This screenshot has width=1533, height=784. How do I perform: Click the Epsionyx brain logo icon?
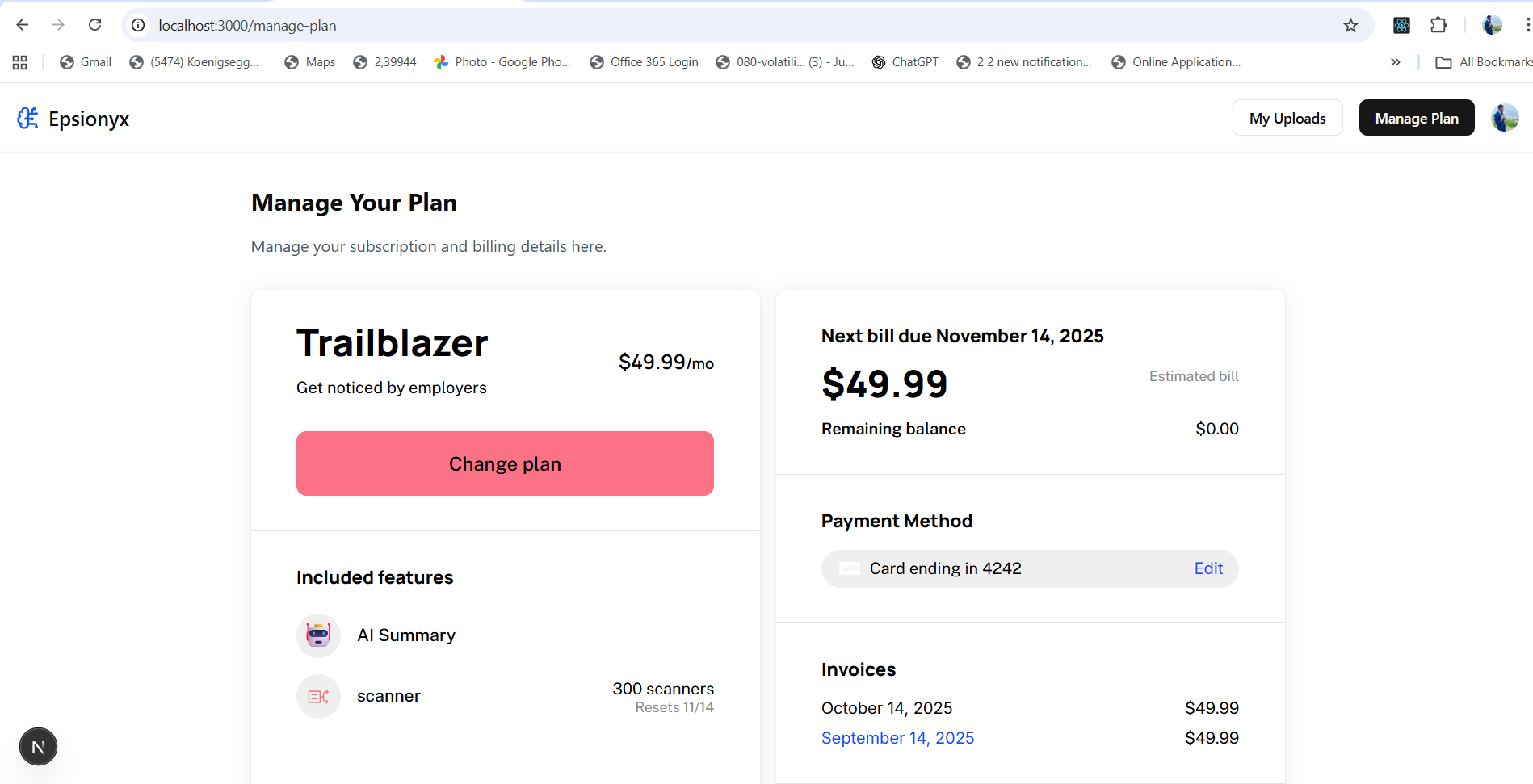point(27,119)
